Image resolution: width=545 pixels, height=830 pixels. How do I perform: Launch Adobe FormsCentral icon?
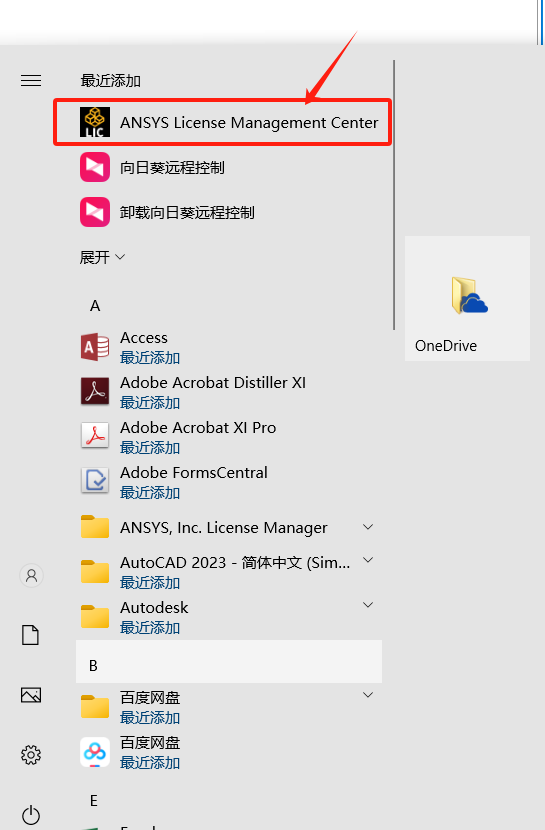(x=95, y=481)
